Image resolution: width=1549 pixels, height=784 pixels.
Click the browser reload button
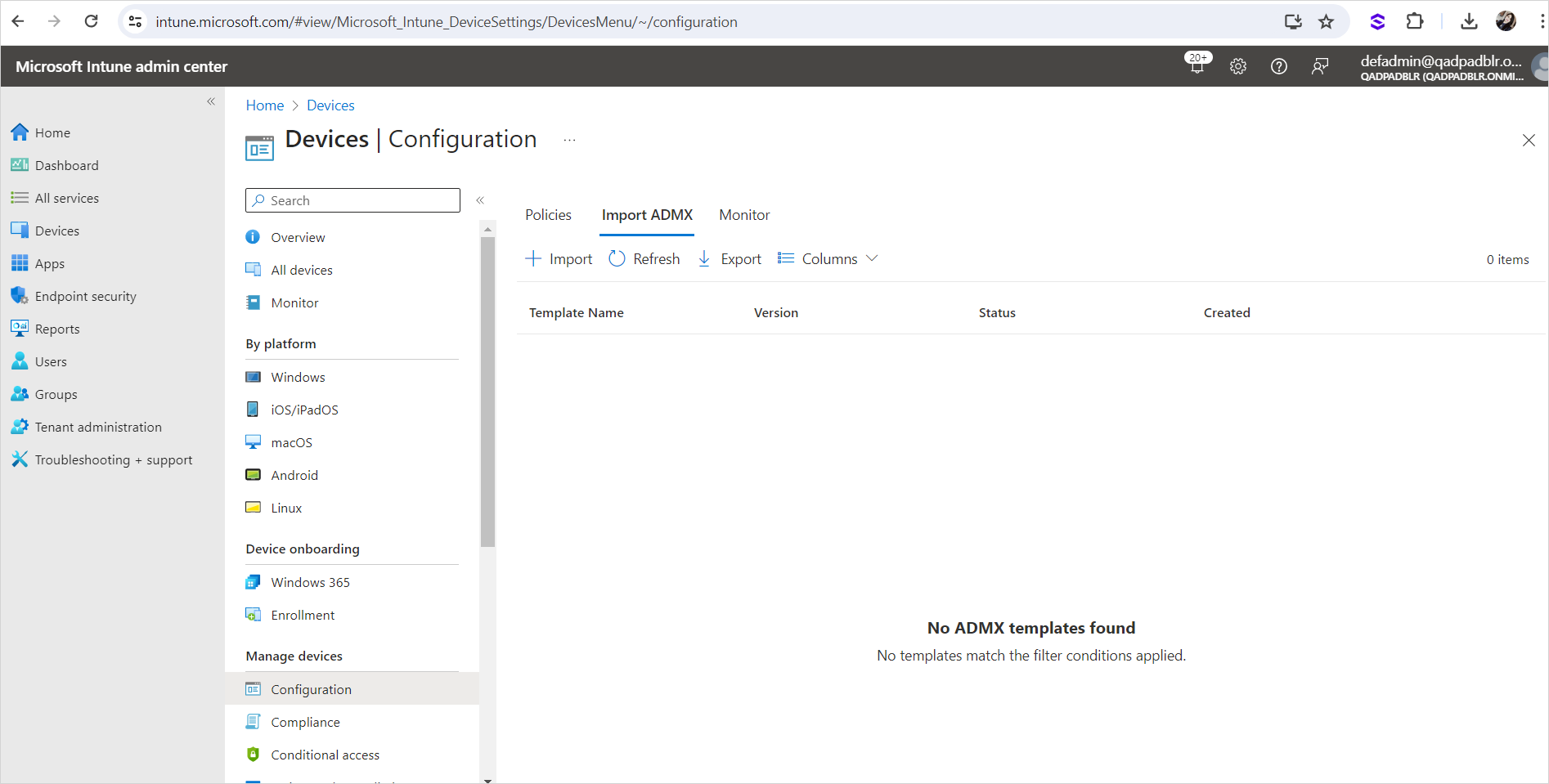click(x=92, y=22)
